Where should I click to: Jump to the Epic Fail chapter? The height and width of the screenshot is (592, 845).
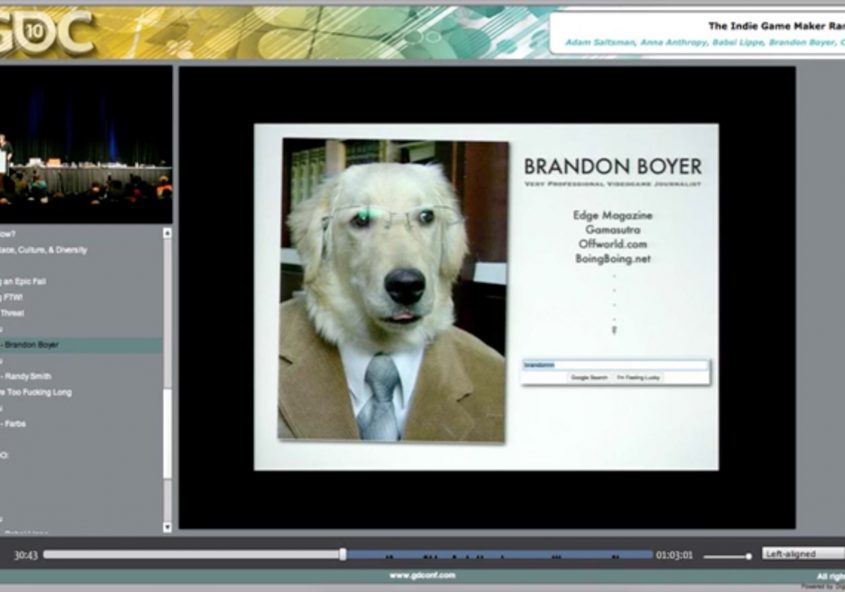click(25, 282)
